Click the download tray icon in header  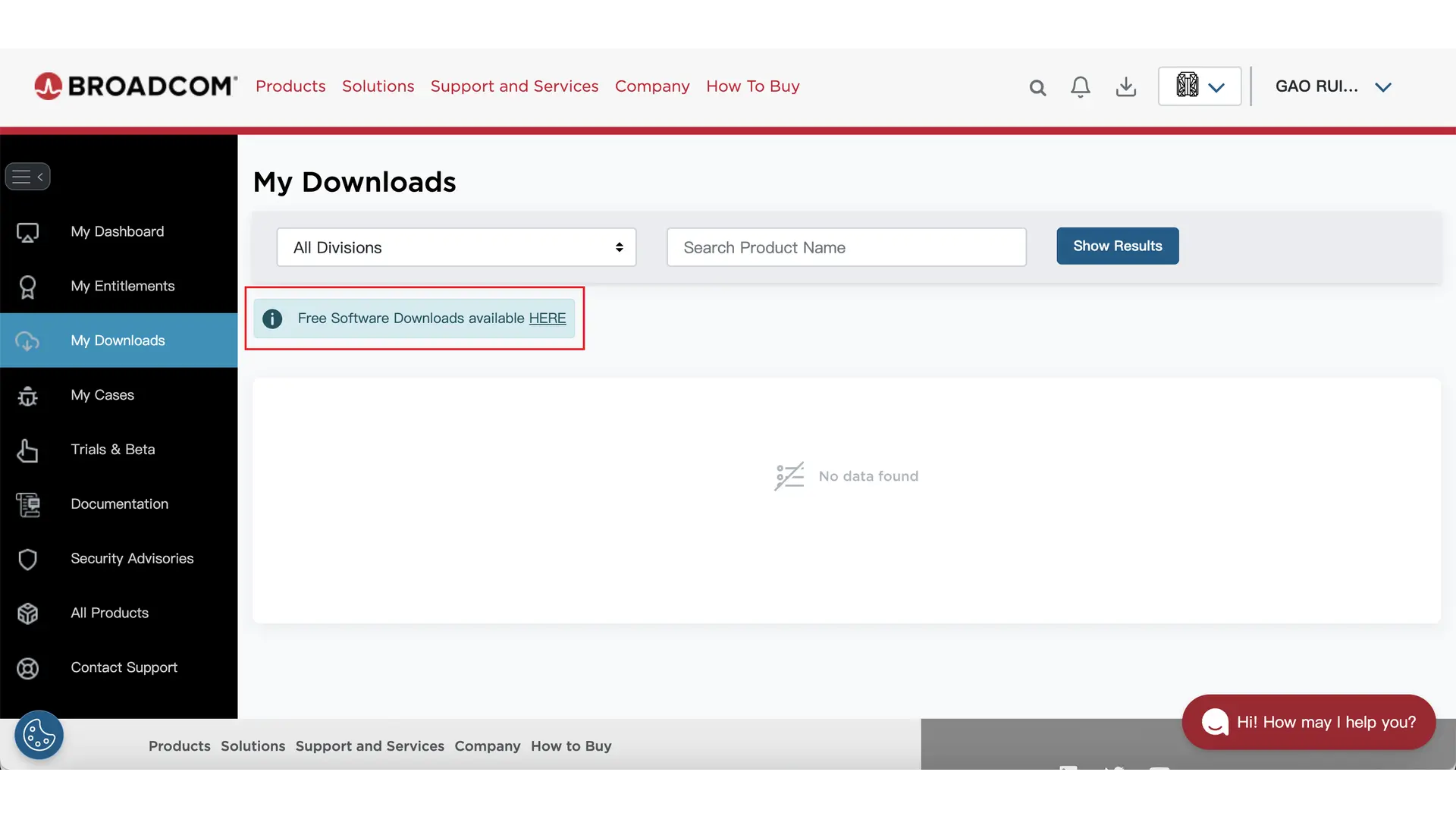[1126, 87]
